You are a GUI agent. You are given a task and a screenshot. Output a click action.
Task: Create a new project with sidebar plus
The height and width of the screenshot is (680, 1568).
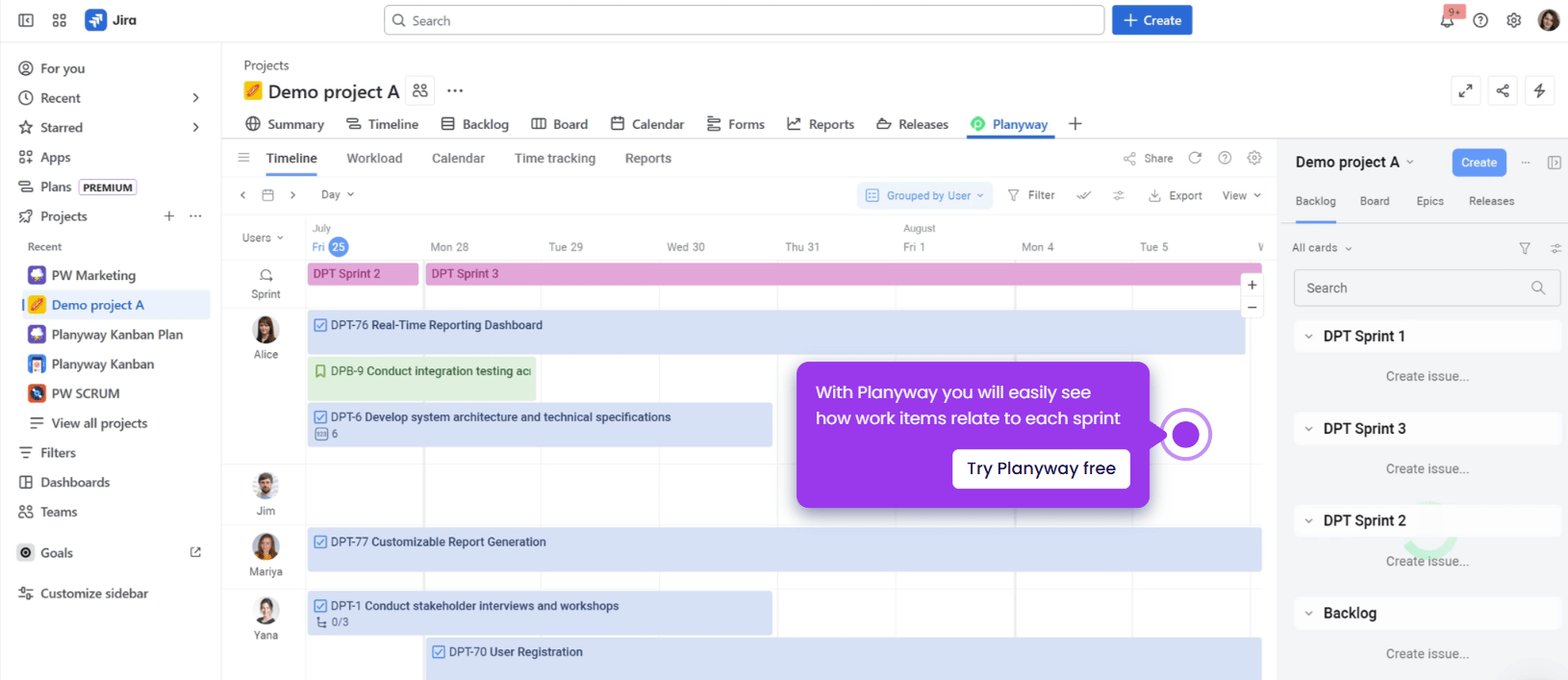click(x=169, y=216)
